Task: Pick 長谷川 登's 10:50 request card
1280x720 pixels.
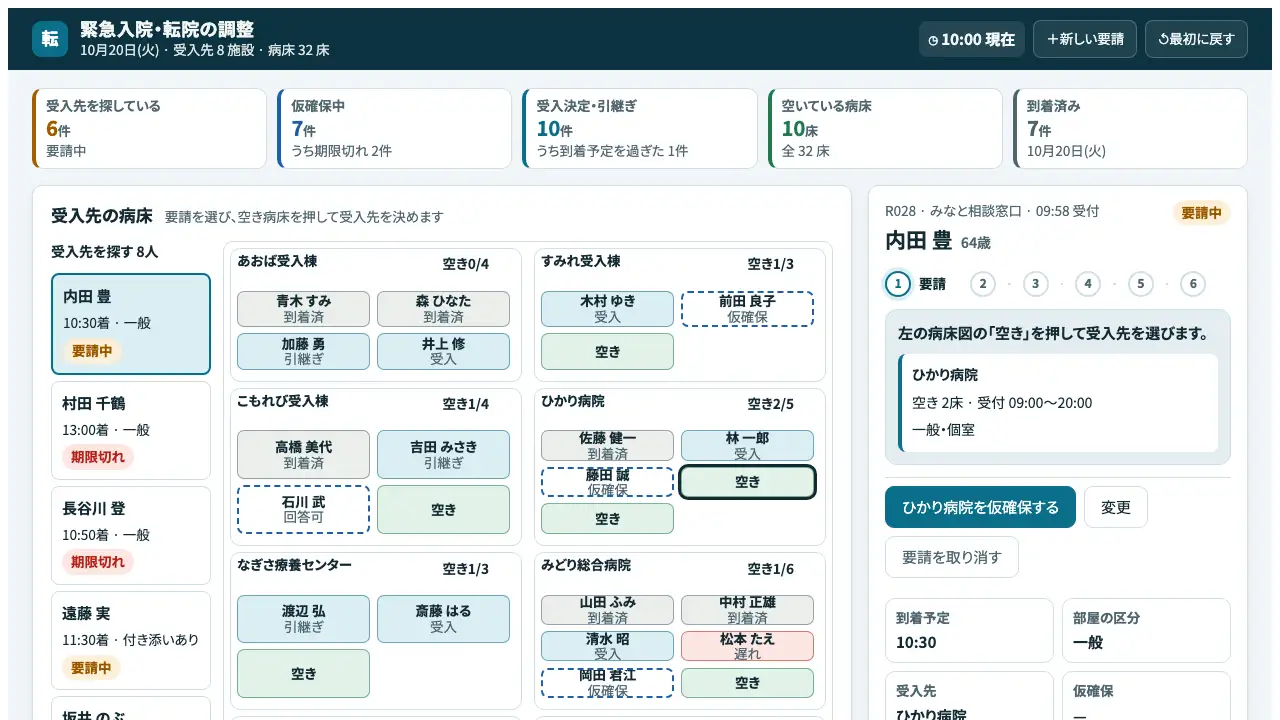Action: (131, 536)
